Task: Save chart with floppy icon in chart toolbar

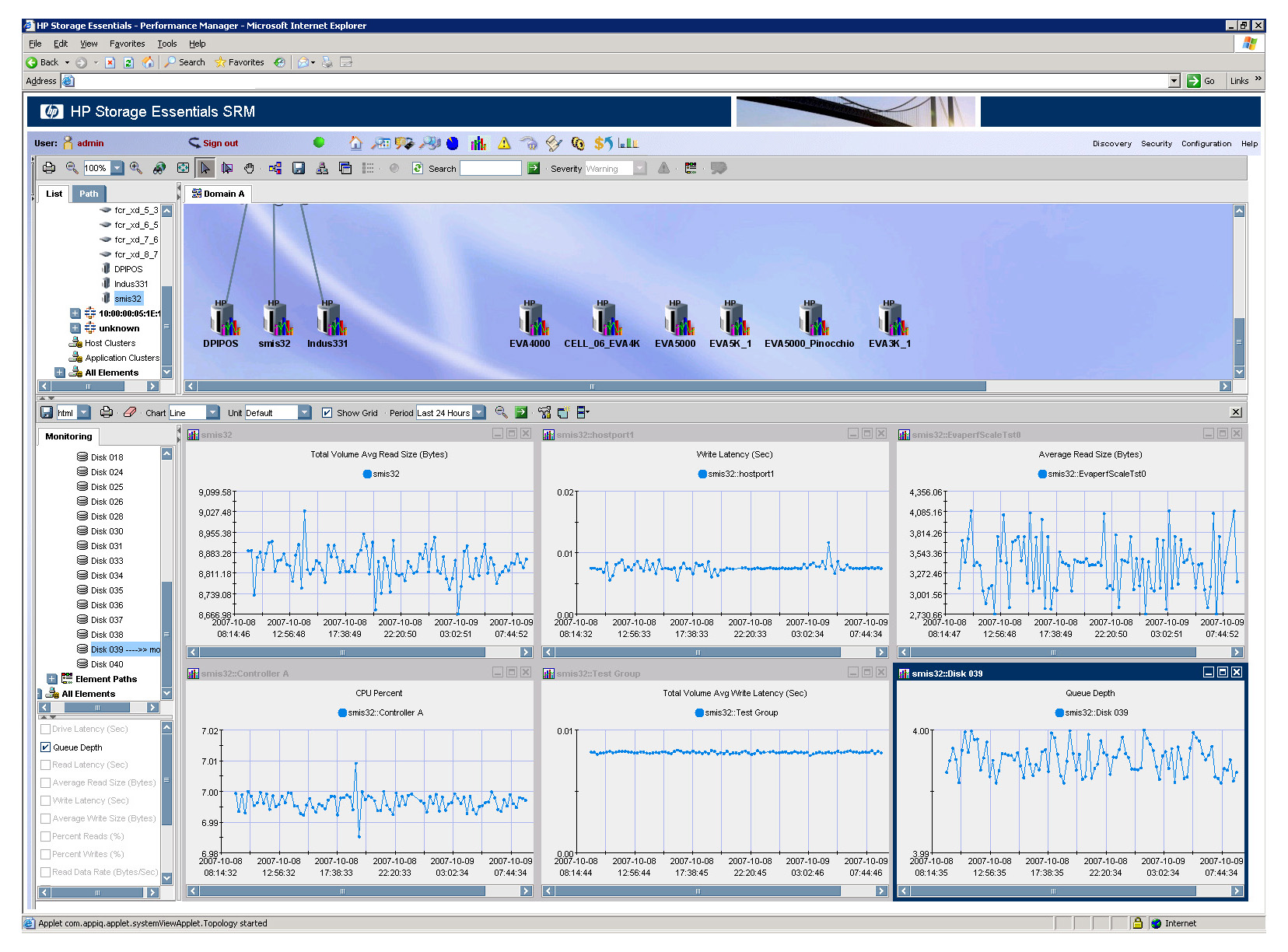Action: pyautogui.click(x=47, y=412)
